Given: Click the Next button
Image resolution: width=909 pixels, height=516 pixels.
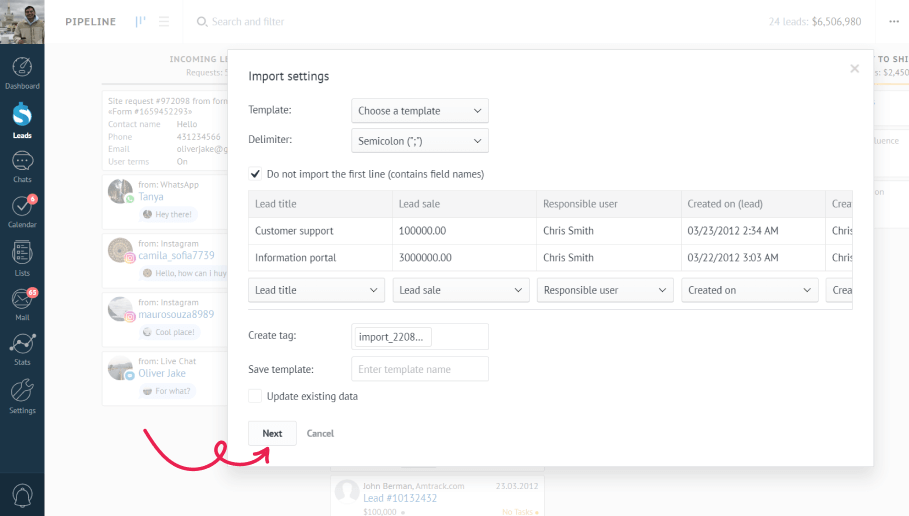Looking at the screenshot, I should point(272,433).
